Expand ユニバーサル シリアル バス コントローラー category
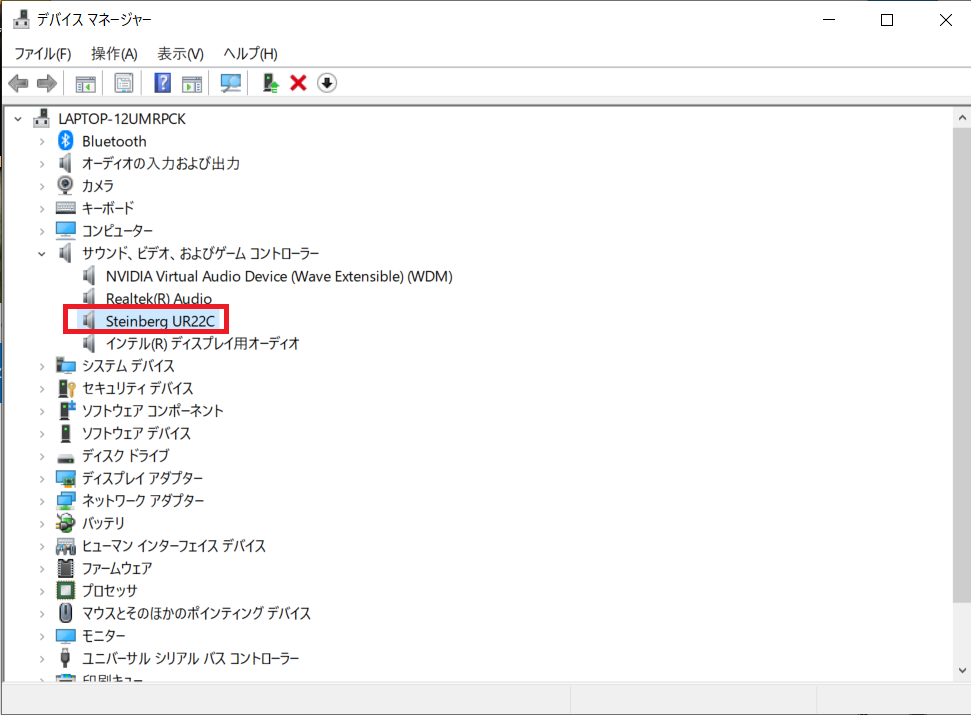 click(x=42, y=659)
